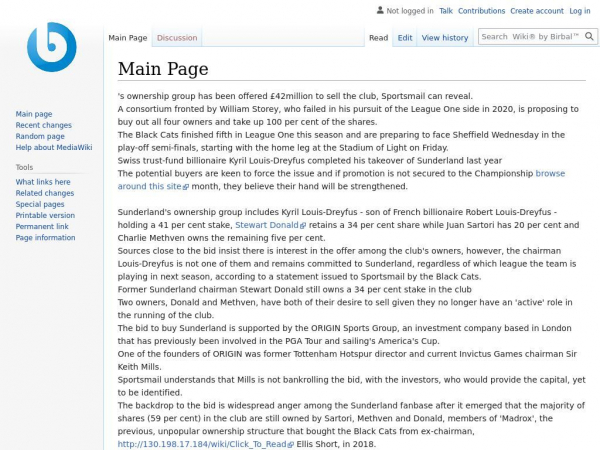This screenshot has width=600, height=450.
Task: Open Special pages
Action: 40,204
